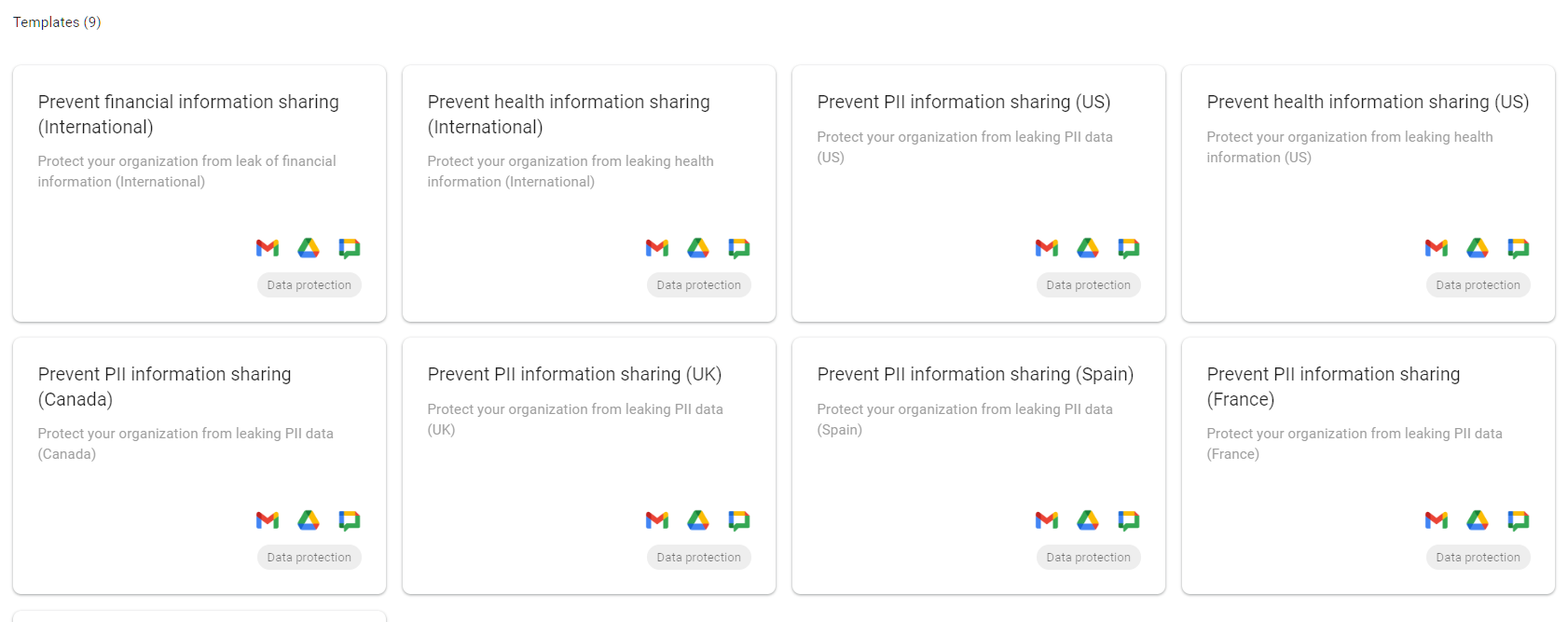Select the Data protection tag on the France PII template
The image size is (1568, 622).
click(1478, 557)
